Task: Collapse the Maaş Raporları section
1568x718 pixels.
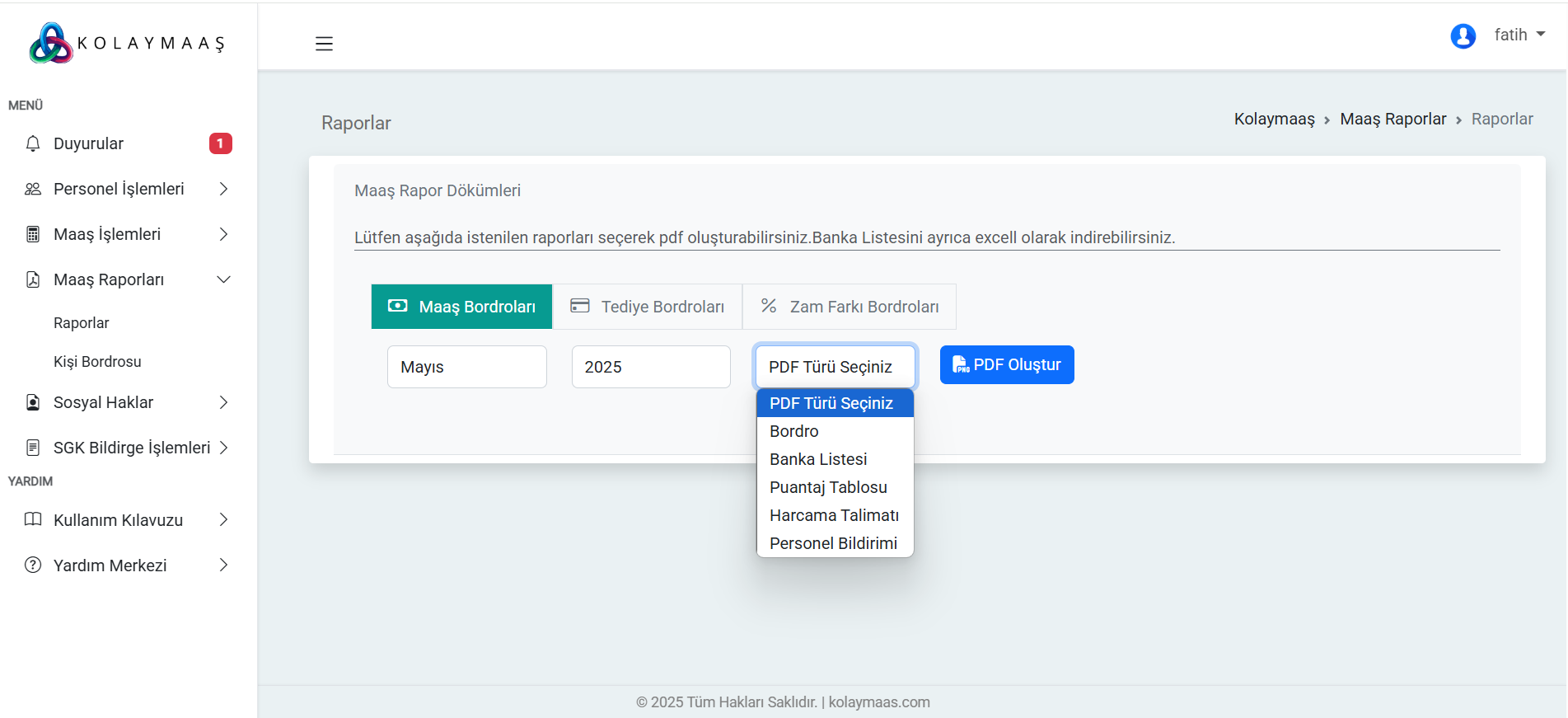Action: (223, 279)
